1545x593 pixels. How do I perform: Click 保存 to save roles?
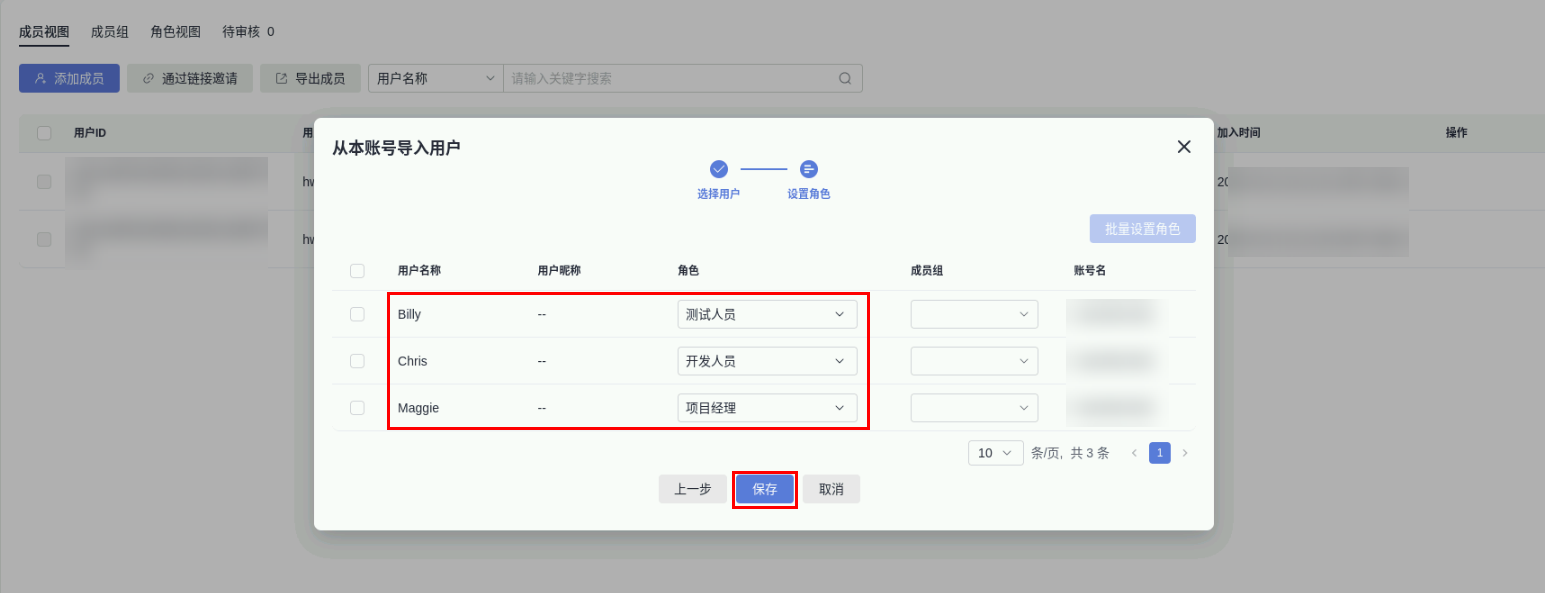tap(765, 489)
